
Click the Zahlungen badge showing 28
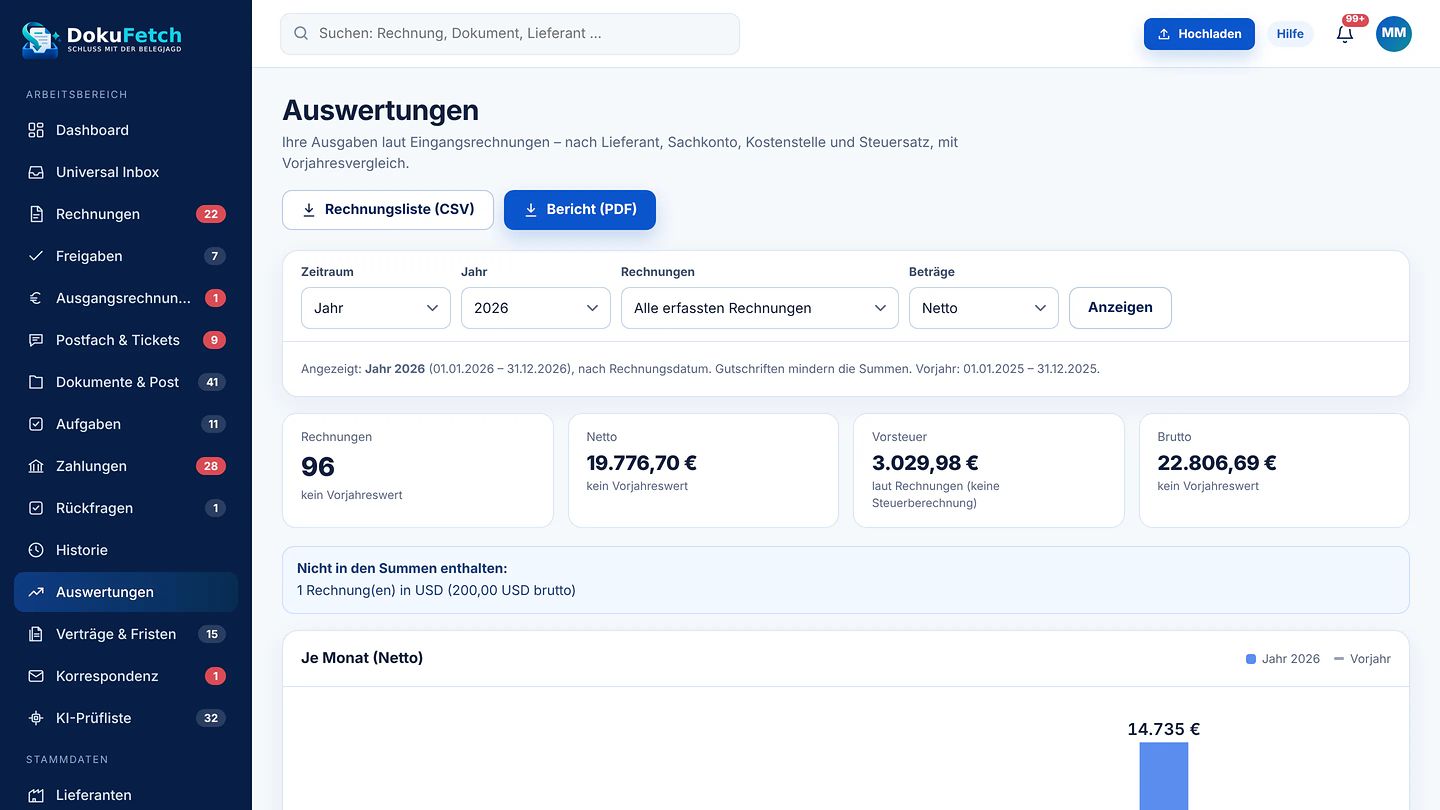tap(211, 466)
